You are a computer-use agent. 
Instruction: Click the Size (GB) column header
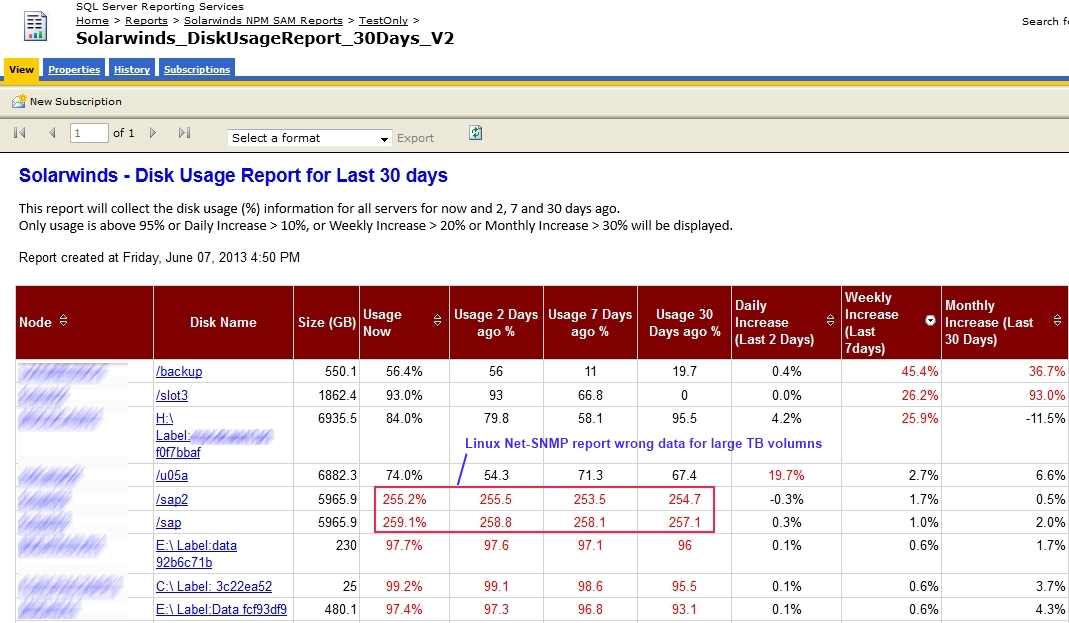pyautogui.click(x=327, y=322)
